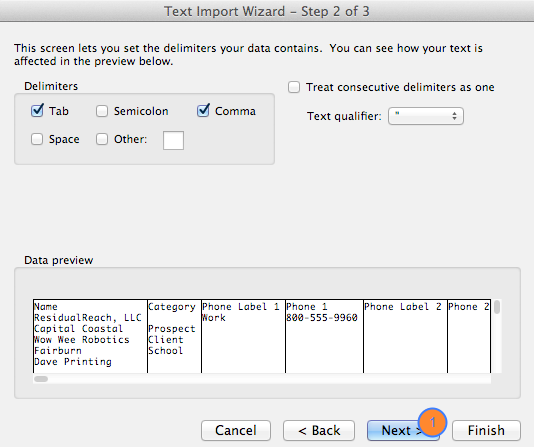Screen dimensions: 534x447
Task: Enable the Semicolon delimiter checkbox
Action: 102,111
